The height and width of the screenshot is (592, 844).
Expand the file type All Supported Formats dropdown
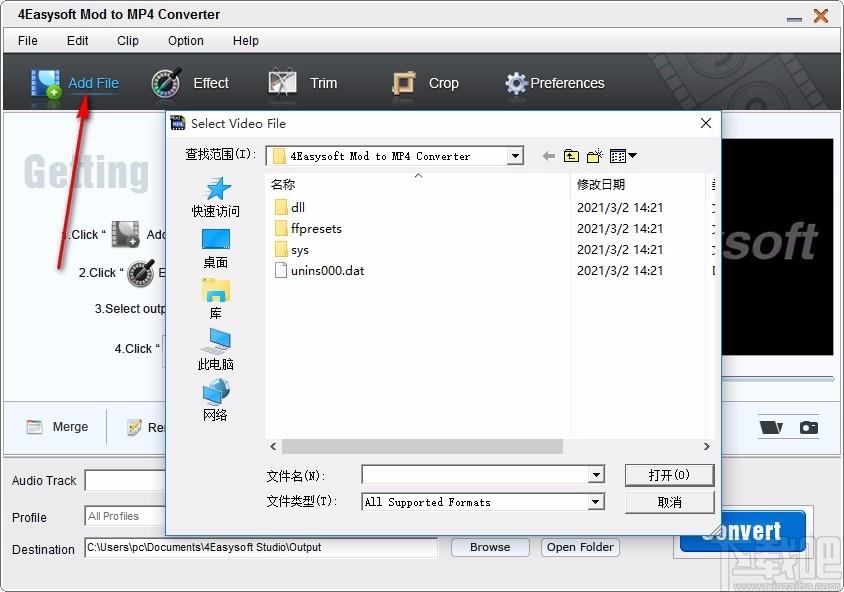(595, 502)
